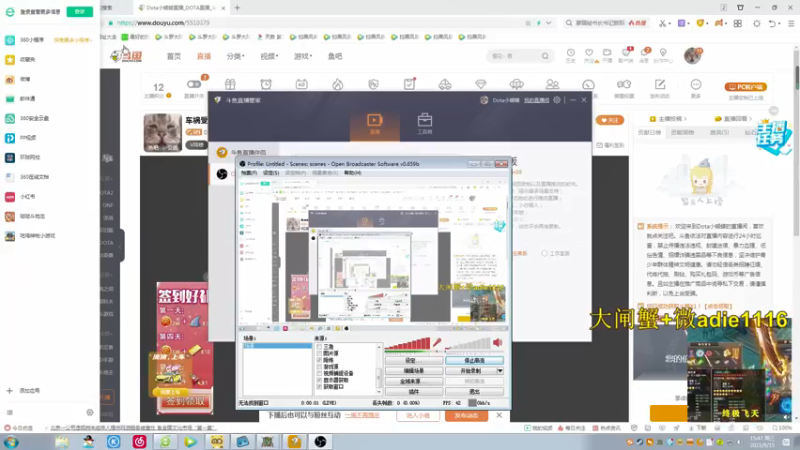Click the PC客户端 orange button
800x450 pixels.
coord(746,87)
